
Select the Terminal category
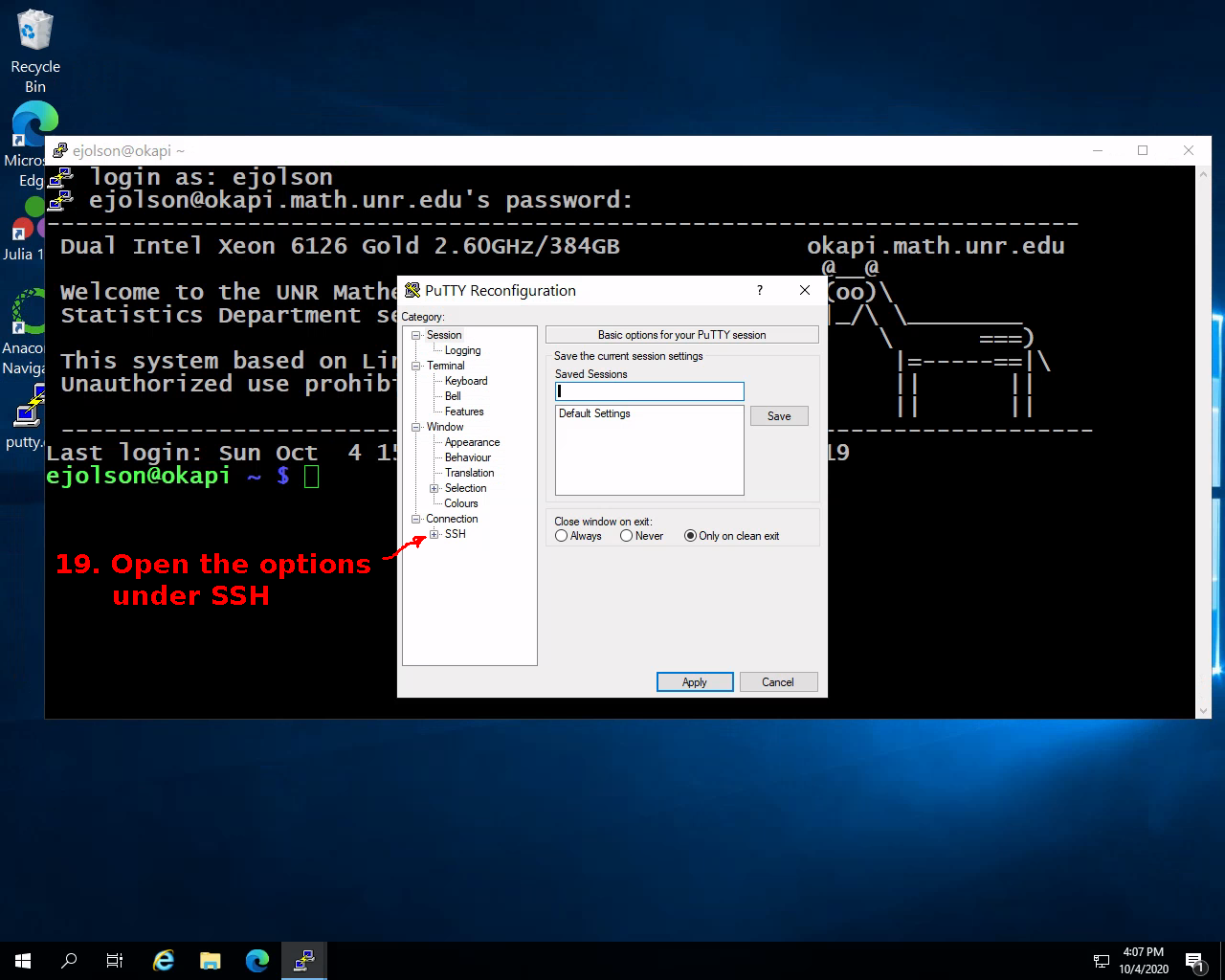pyautogui.click(x=446, y=366)
